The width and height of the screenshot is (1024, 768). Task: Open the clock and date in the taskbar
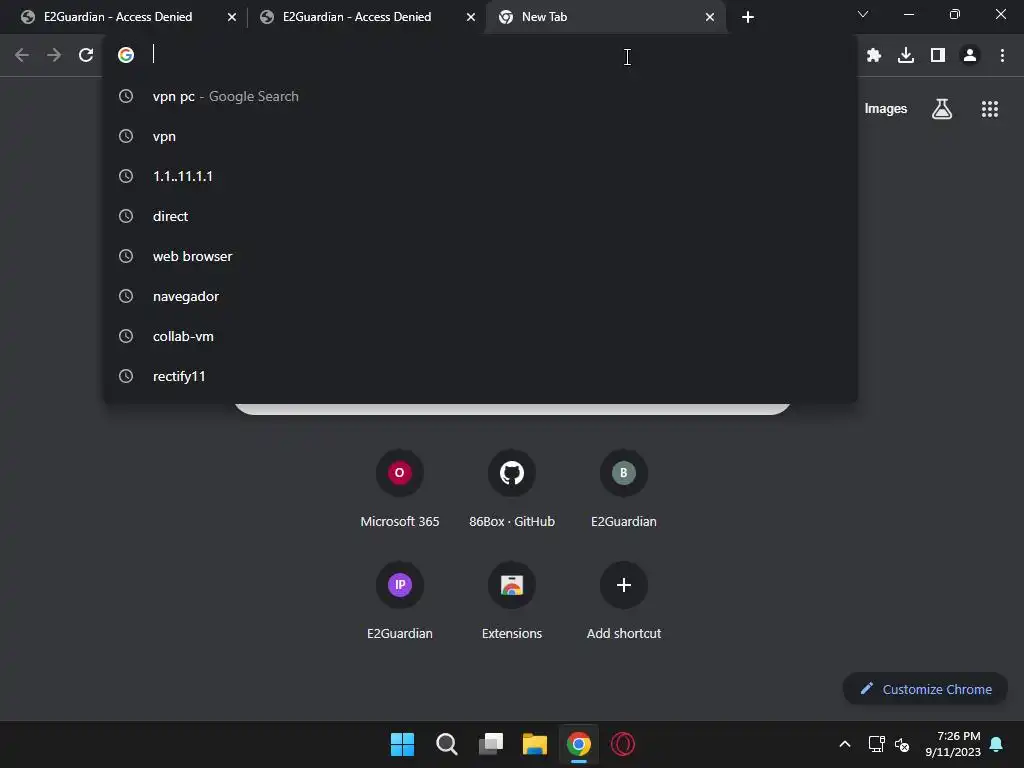tap(953, 744)
